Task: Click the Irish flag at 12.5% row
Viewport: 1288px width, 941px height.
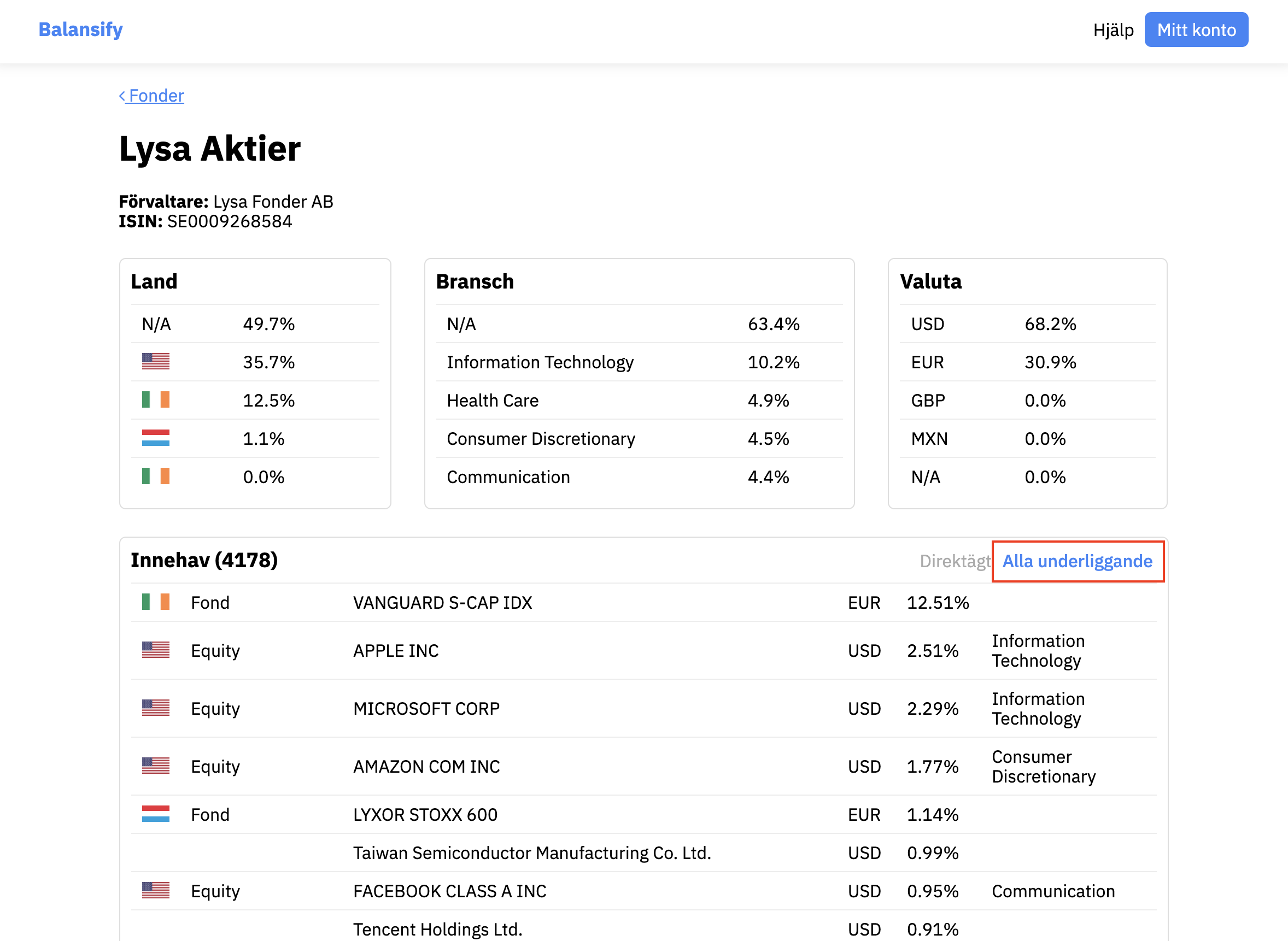Action: click(156, 400)
